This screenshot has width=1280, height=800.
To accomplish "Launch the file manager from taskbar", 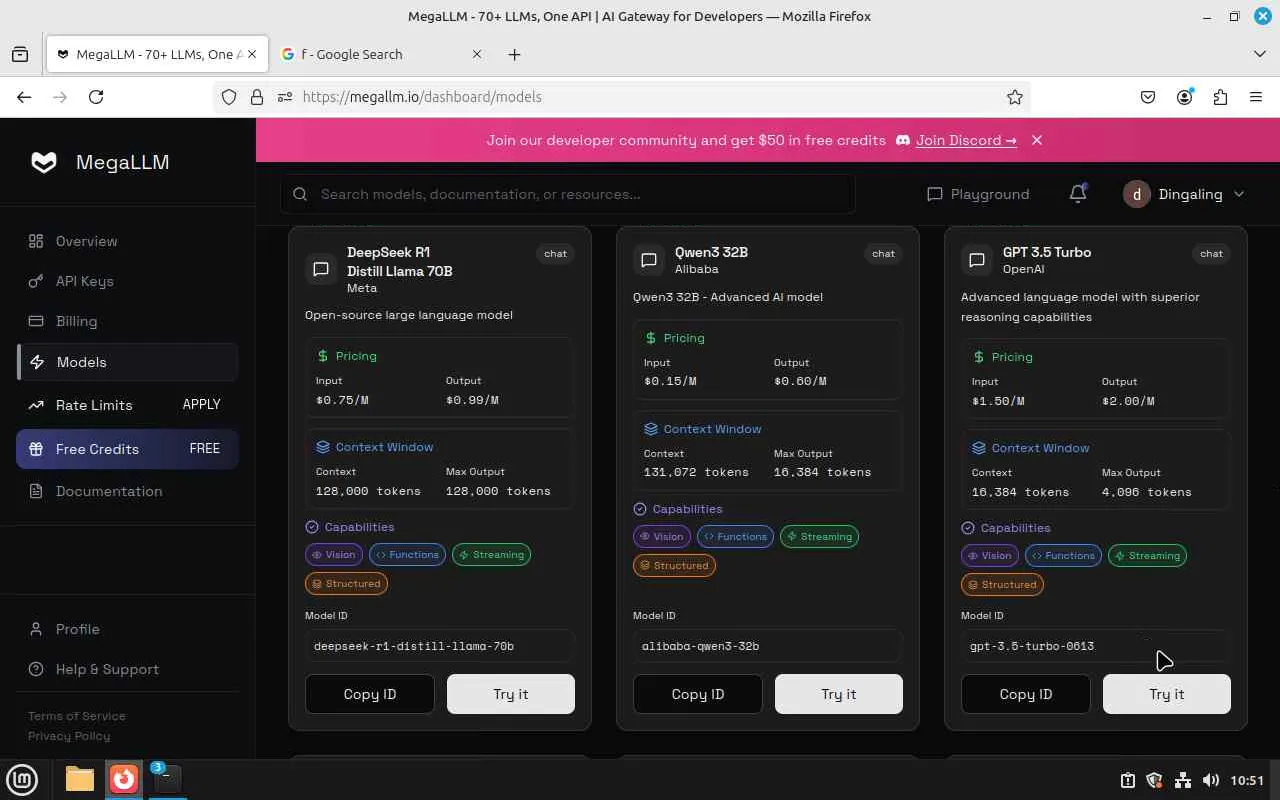I will pyautogui.click(x=80, y=778).
